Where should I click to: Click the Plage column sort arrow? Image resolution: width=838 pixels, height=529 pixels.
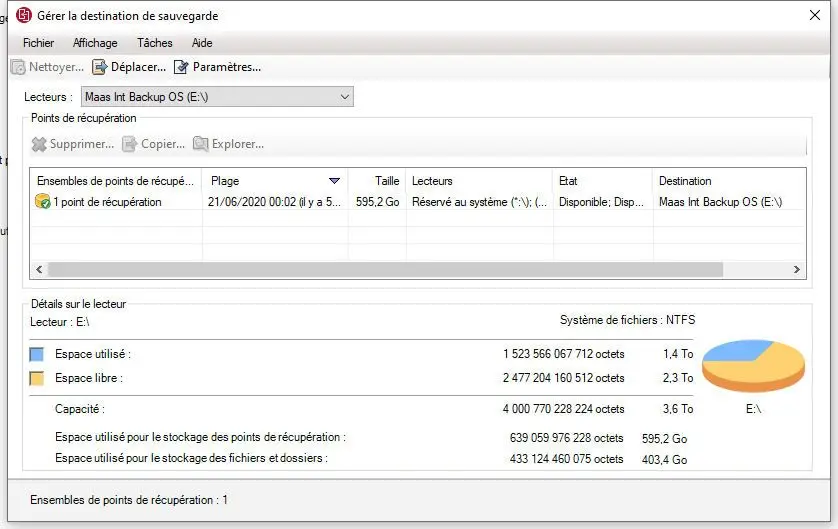(335, 181)
